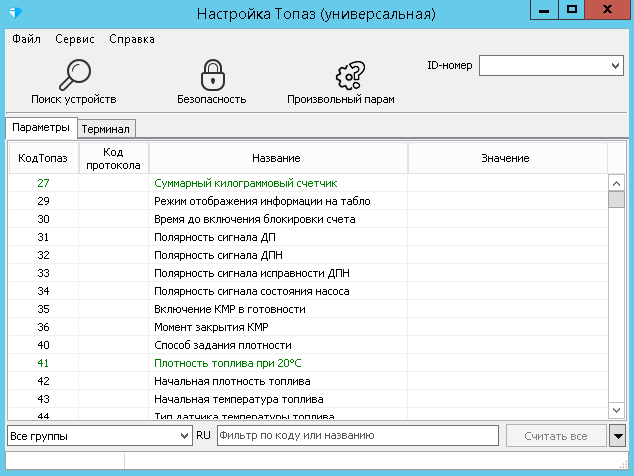Viewport: 634px width, 476px height.
Task: Select row Плотность топлива при 20°C
Action: 308,363
